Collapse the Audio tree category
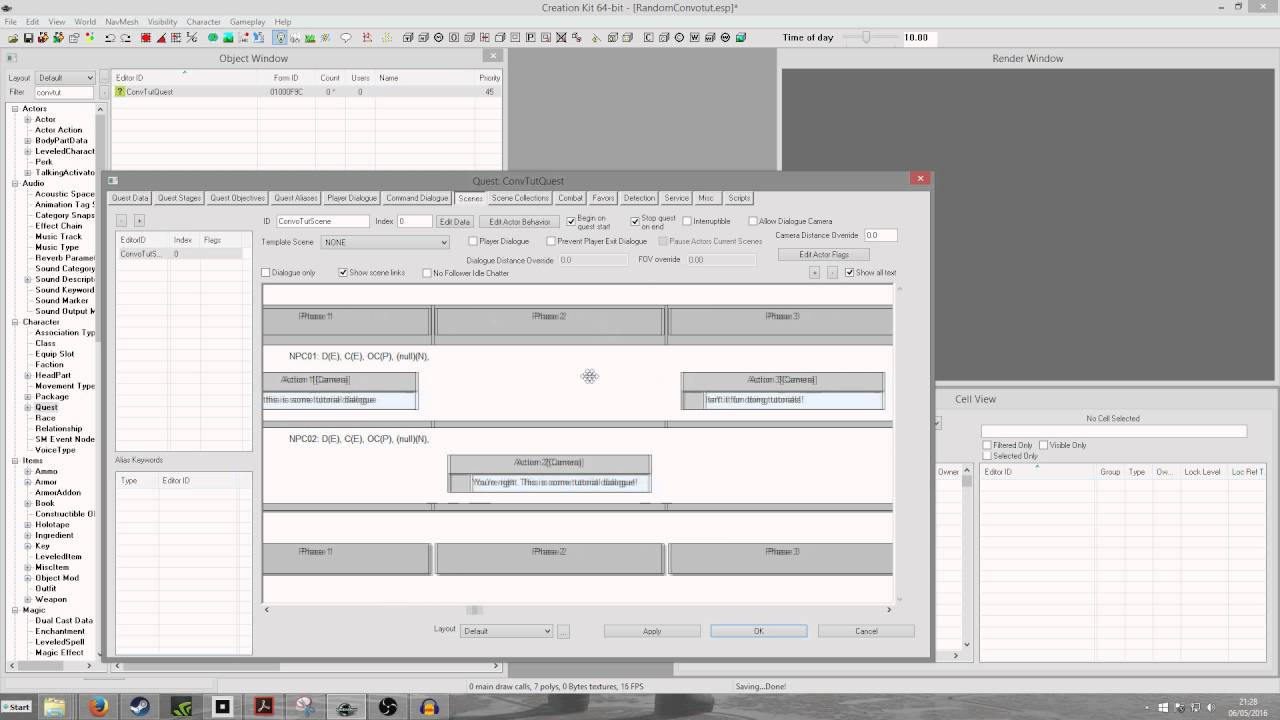Image resolution: width=1280 pixels, height=720 pixels. 15,183
